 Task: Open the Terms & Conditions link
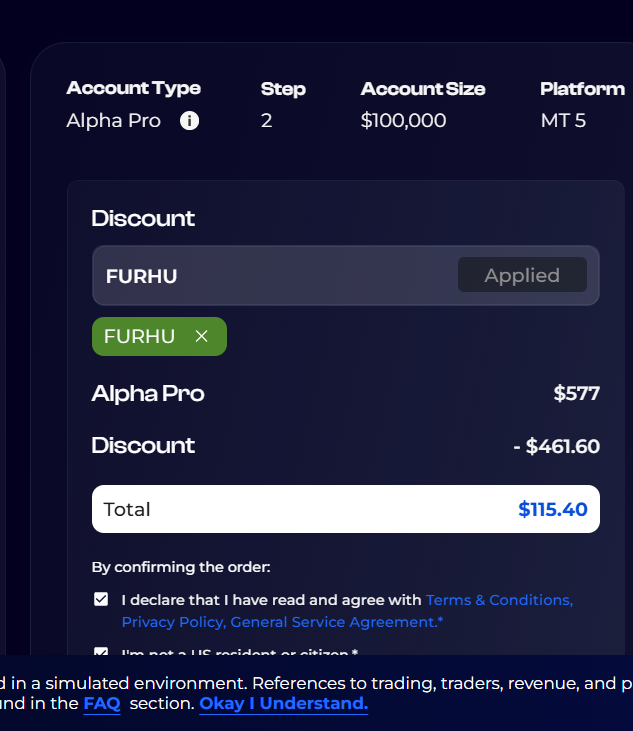498,600
